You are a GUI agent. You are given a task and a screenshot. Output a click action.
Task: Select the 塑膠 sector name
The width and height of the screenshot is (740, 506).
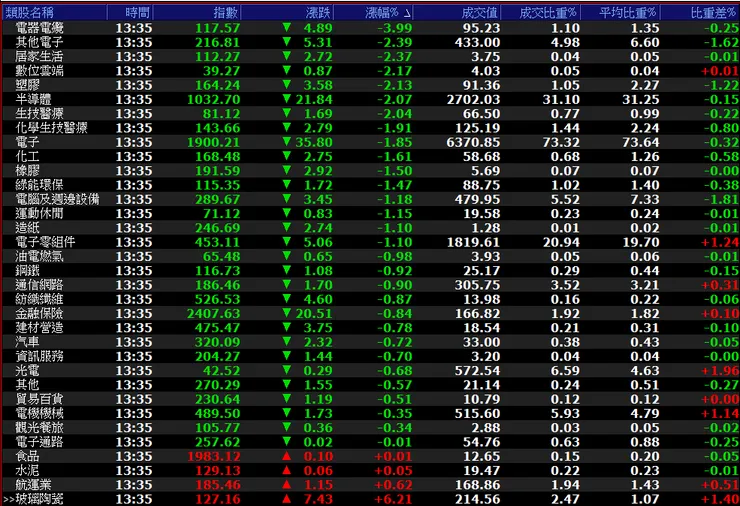27,85
